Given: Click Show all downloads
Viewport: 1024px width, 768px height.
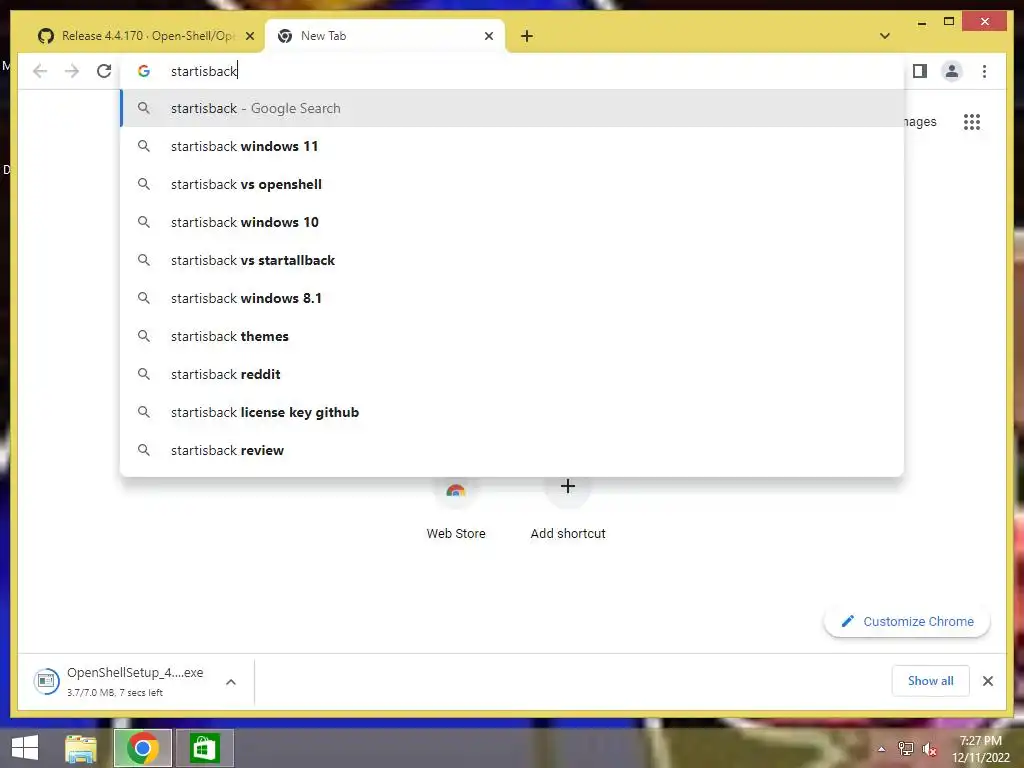Looking at the screenshot, I should click(930, 681).
